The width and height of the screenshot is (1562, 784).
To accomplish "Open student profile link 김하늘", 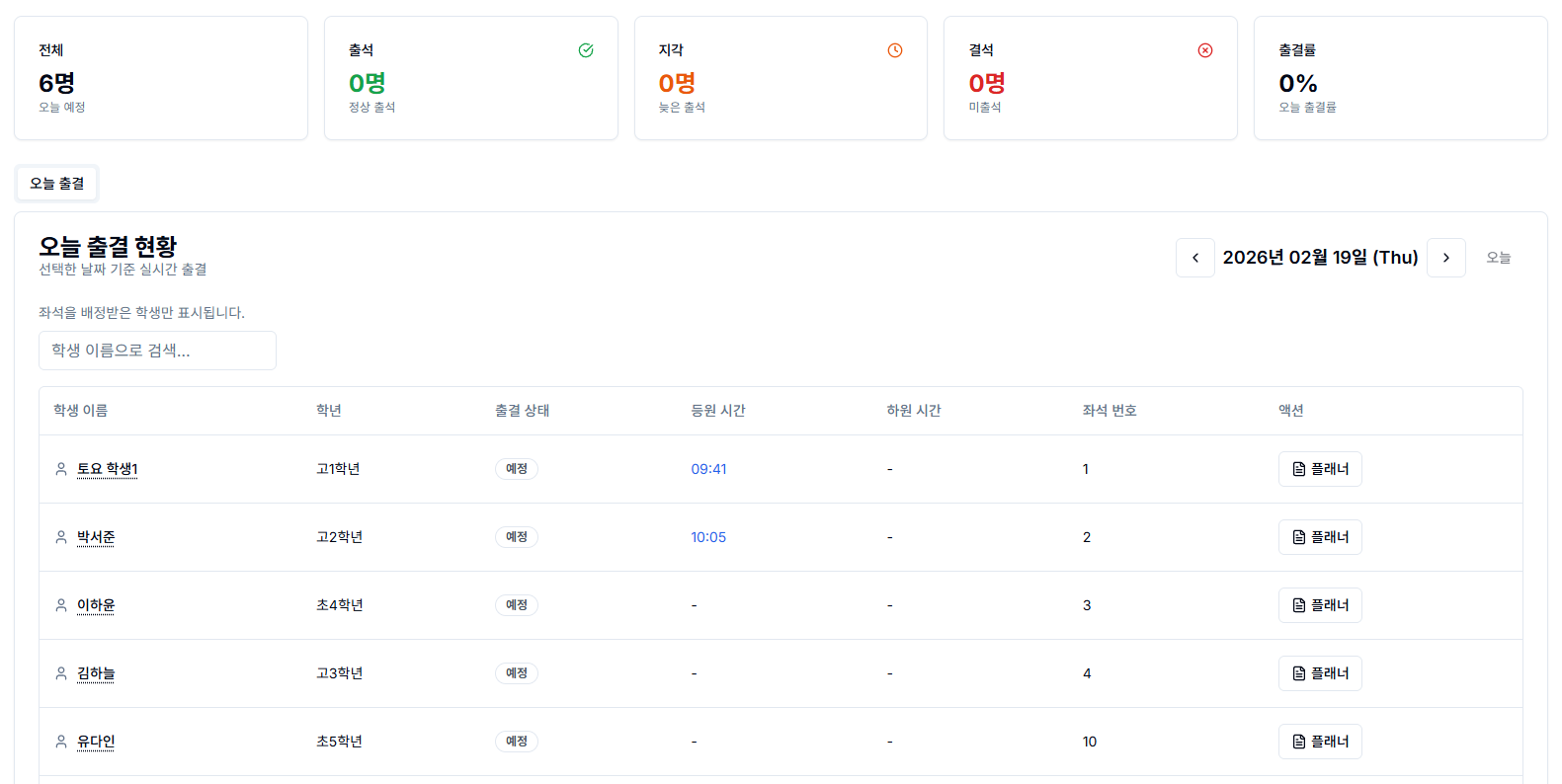I will point(96,673).
